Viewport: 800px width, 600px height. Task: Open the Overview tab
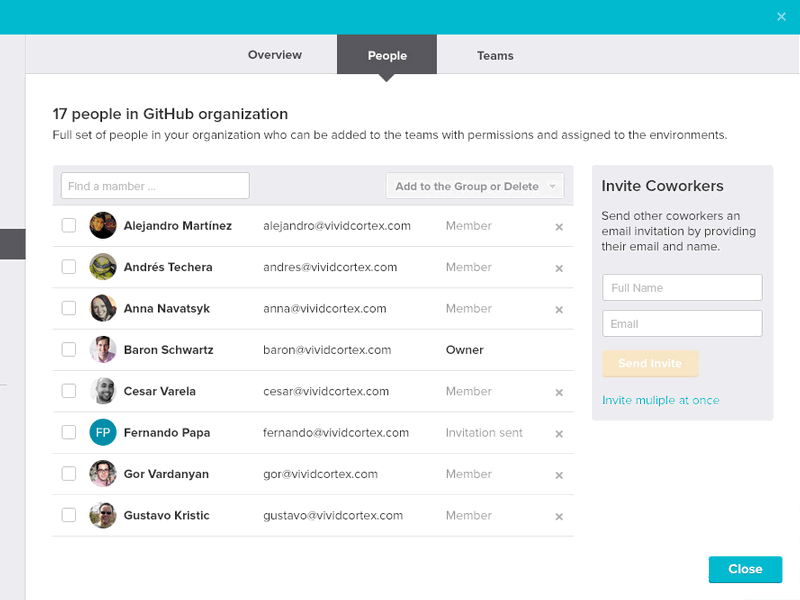coord(275,55)
